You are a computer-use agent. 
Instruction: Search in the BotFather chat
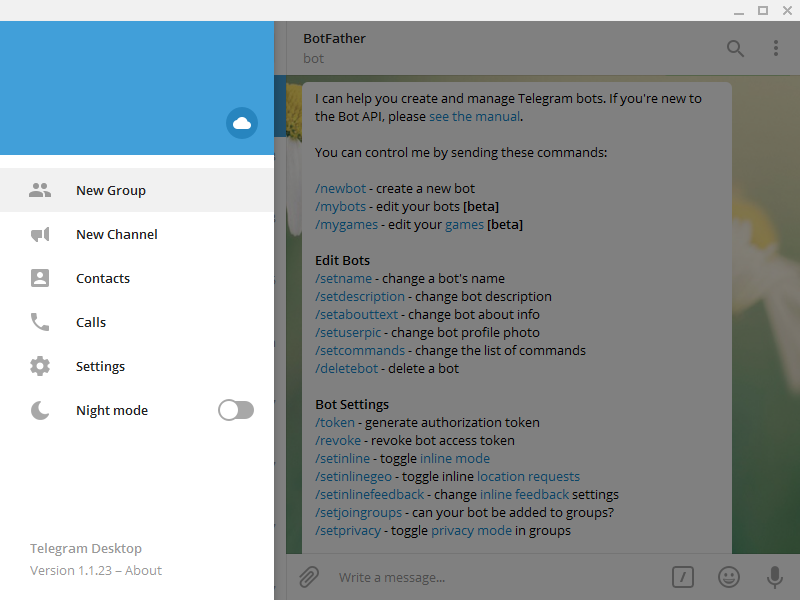point(735,48)
